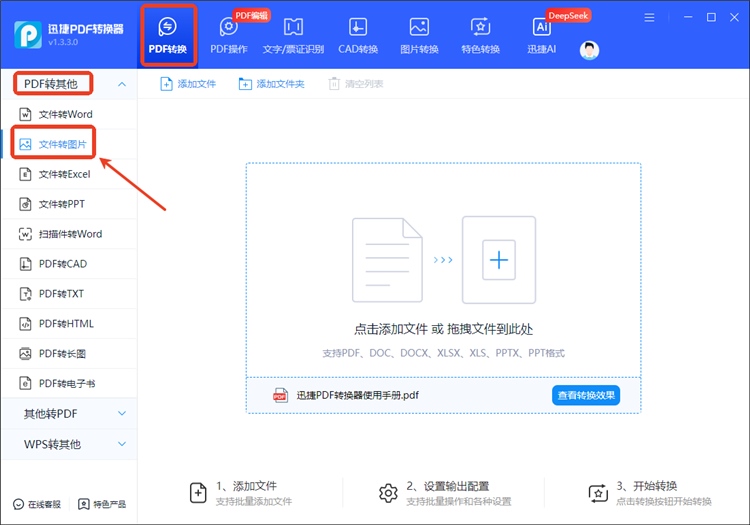Click the user avatar icon
The width and height of the screenshot is (750, 525).
(x=589, y=50)
